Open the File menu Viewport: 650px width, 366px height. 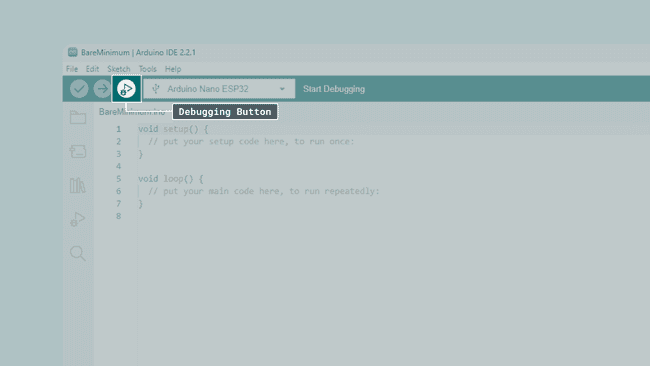72,69
